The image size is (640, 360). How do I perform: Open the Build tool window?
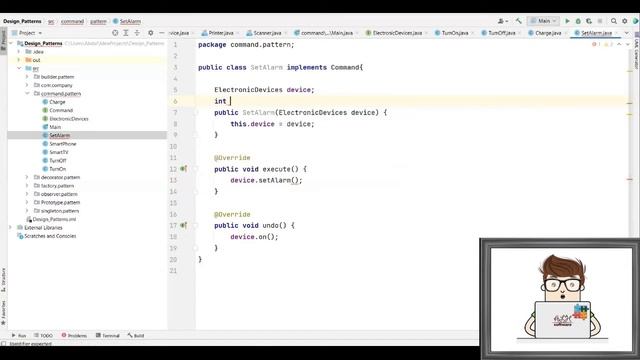pos(136,336)
